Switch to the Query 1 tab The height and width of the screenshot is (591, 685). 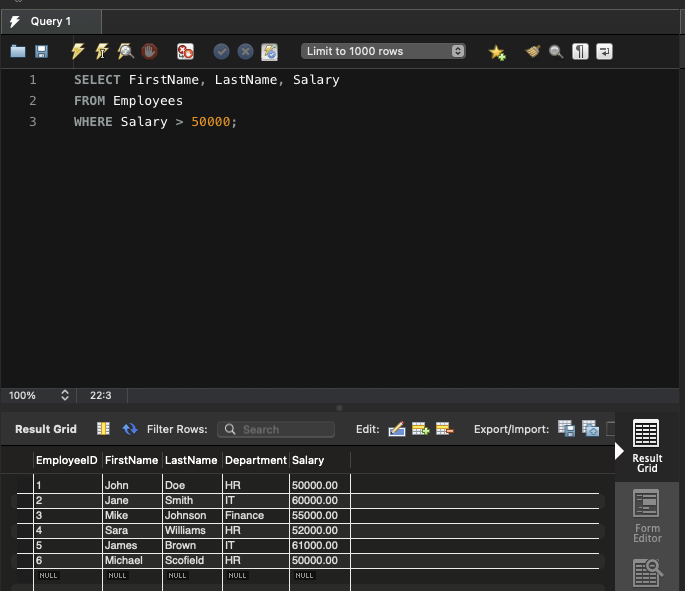pos(50,21)
